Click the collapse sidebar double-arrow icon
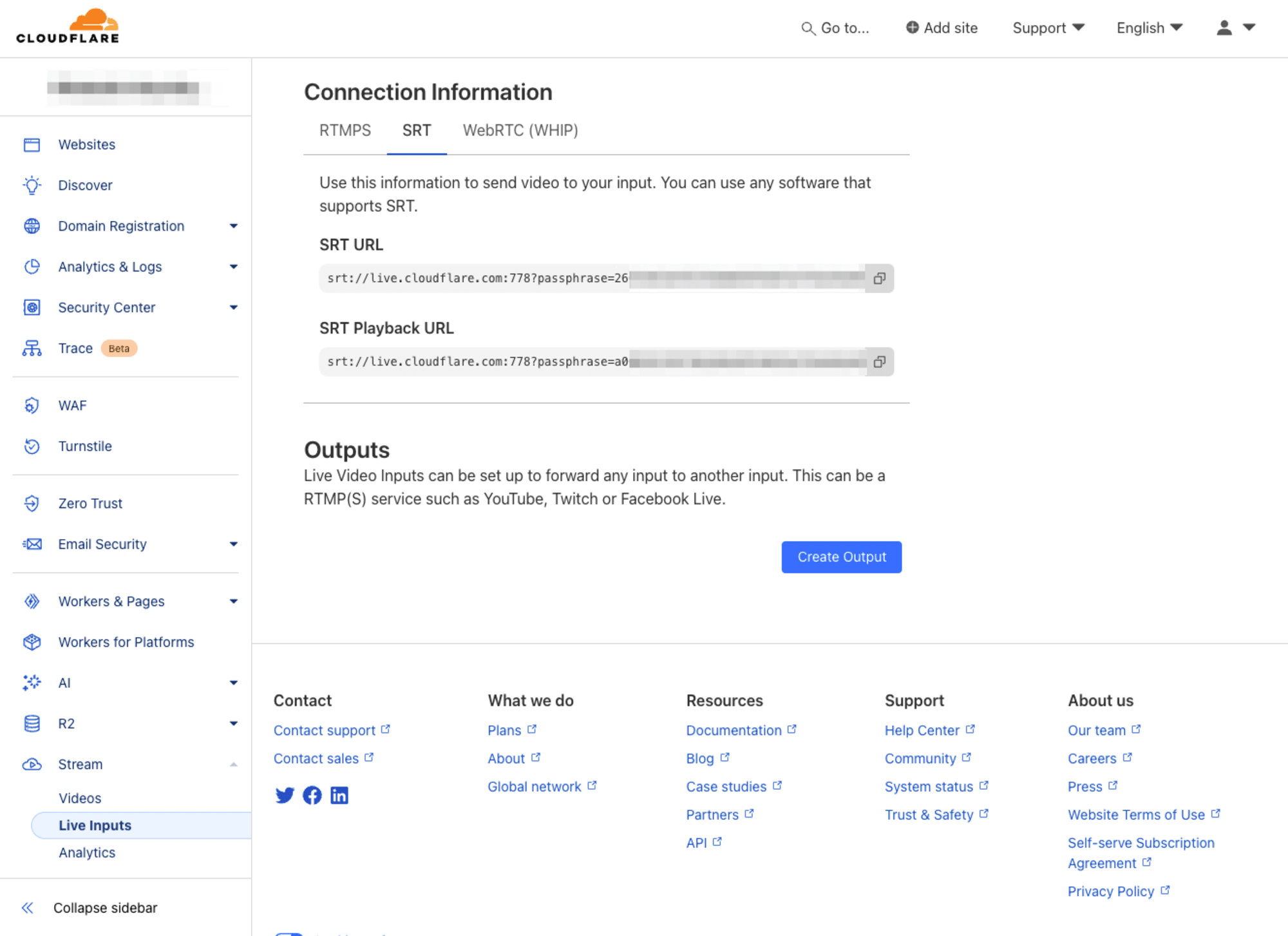This screenshot has width=1288, height=936. pos(27,908)
